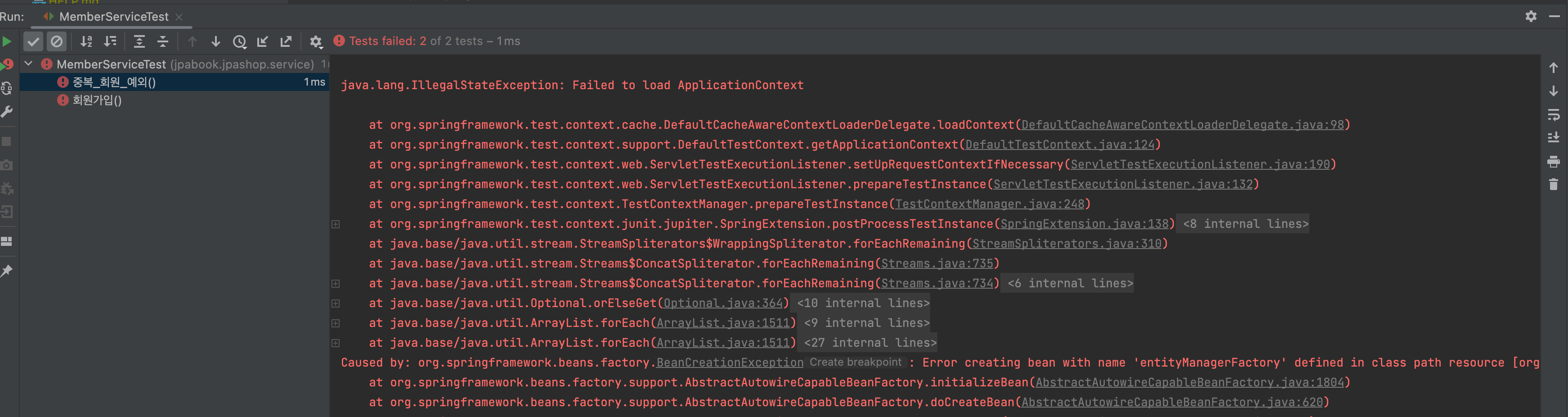Pin the Run tab with the pin icon

7,271
